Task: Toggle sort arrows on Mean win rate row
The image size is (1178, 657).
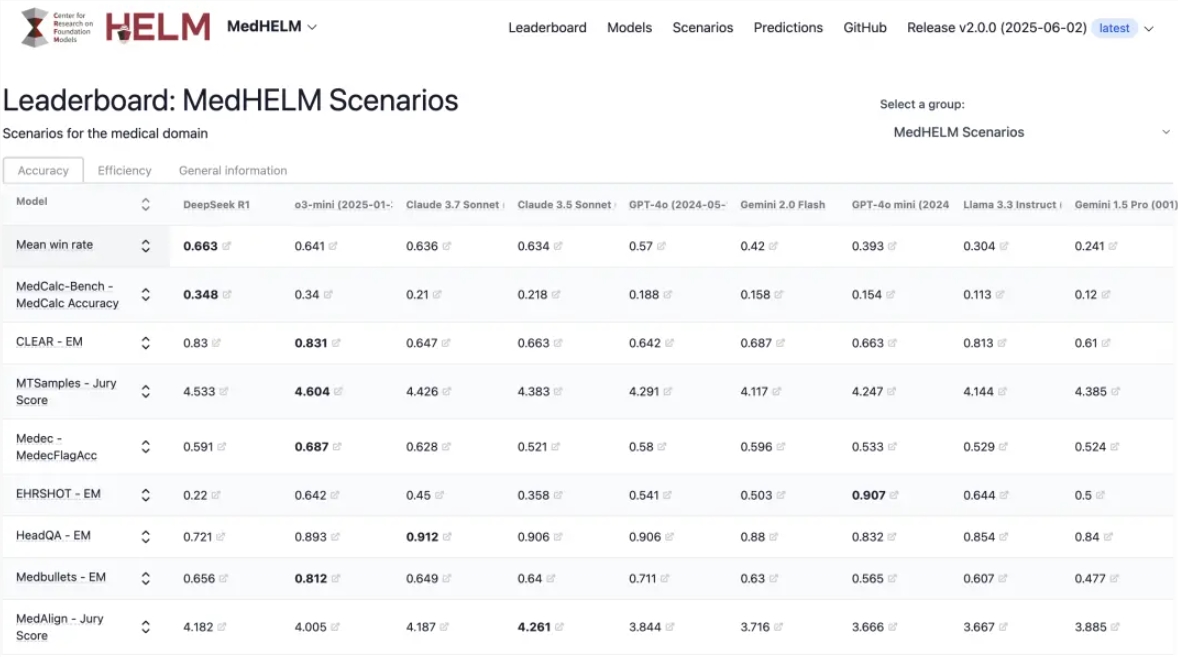Action: click(x=145, y=246)
